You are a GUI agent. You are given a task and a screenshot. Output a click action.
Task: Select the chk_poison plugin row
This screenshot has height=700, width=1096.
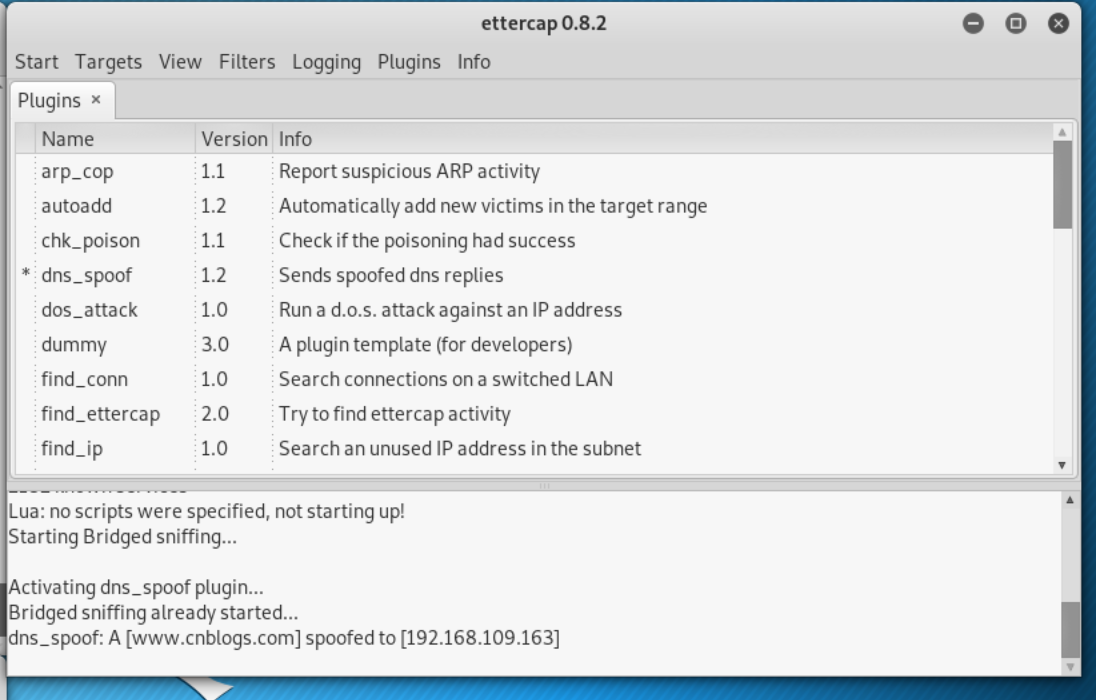tap(534, 241)
